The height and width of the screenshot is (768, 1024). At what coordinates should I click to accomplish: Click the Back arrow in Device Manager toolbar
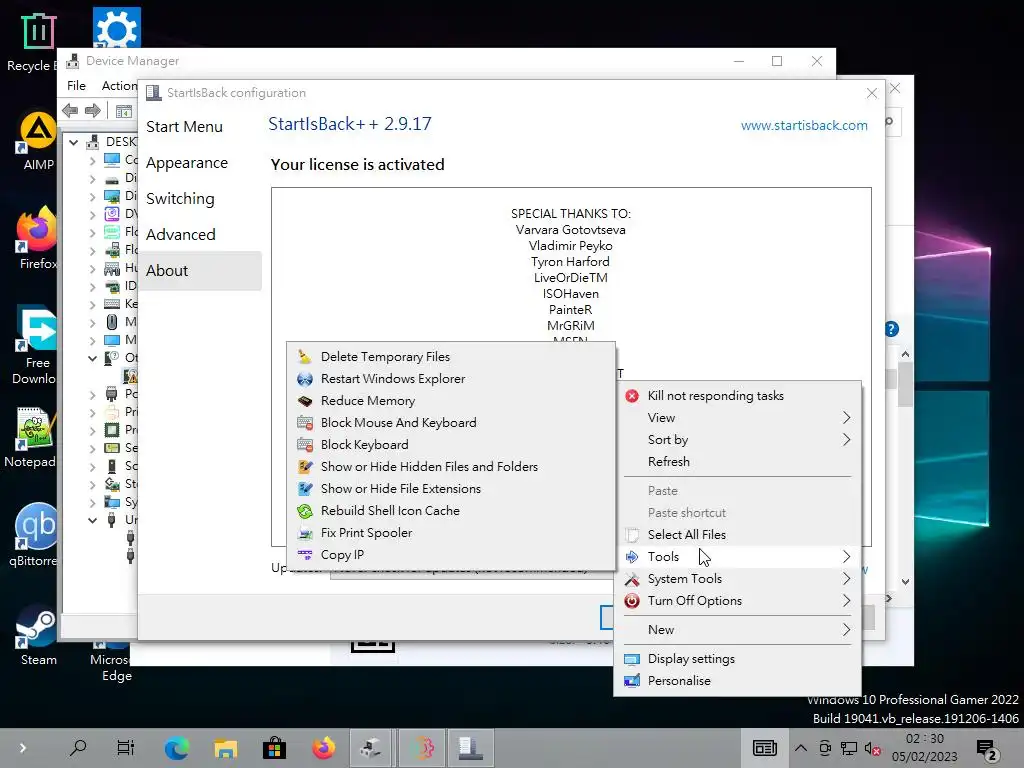point(70,110)
